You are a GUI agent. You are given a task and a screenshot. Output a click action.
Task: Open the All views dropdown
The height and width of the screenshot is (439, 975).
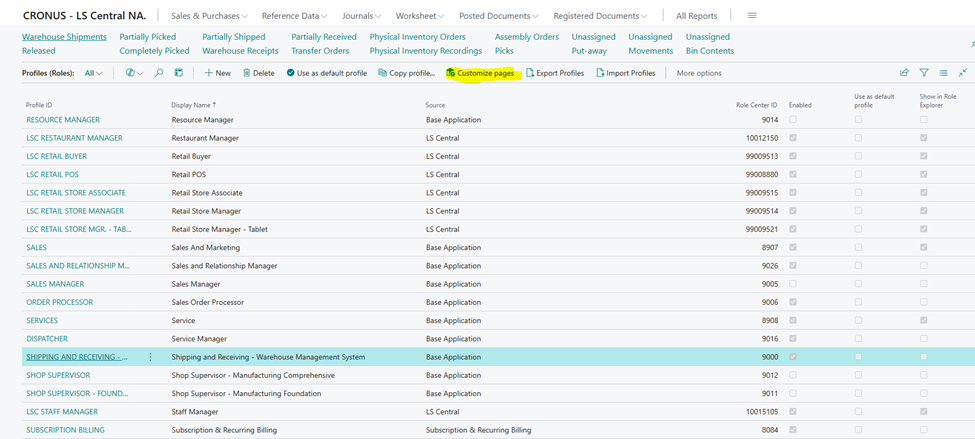(93, 73)
